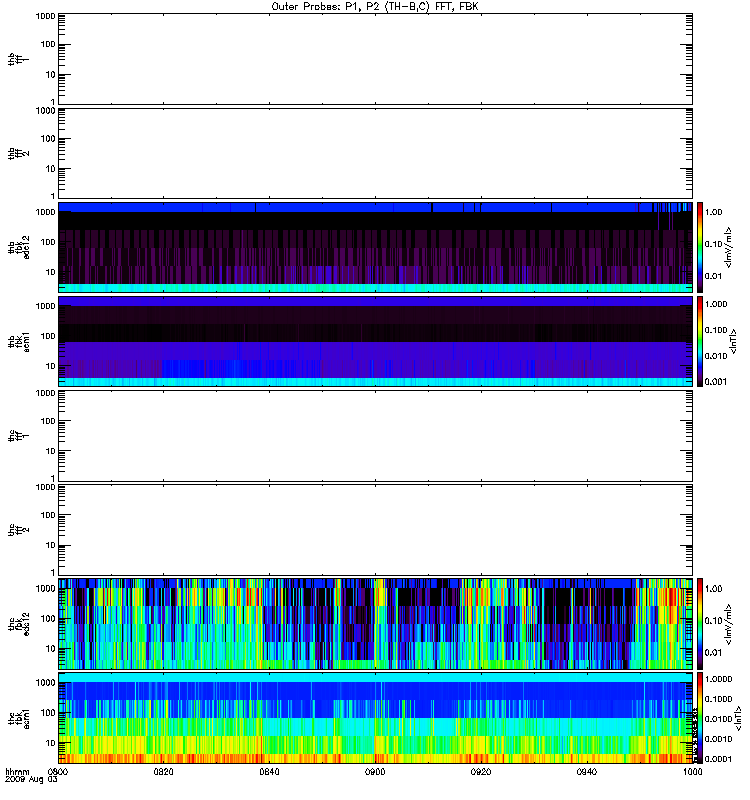Click the thb fbk edc12 spectrogram panel

(x=375, y=247)
